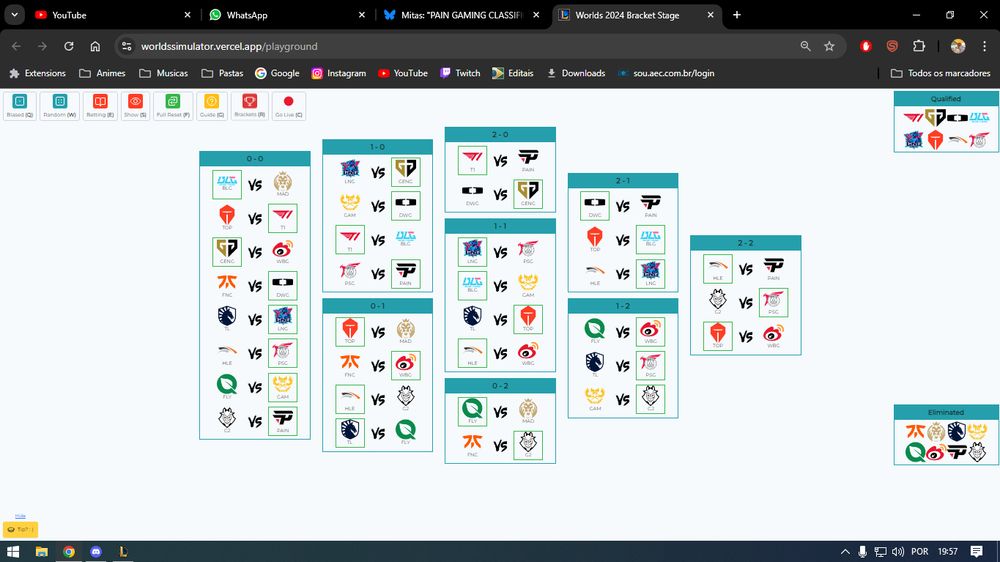Pick FNC in the 0-1 FNC vs WBG match

(350, 366)
